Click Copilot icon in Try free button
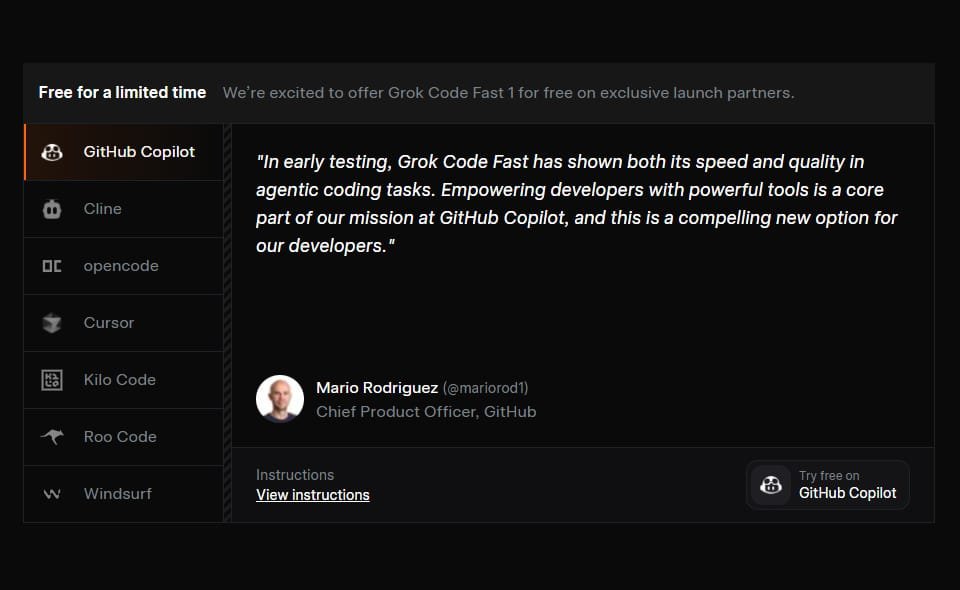Screen dimensions: 960x590 point(771,485)
